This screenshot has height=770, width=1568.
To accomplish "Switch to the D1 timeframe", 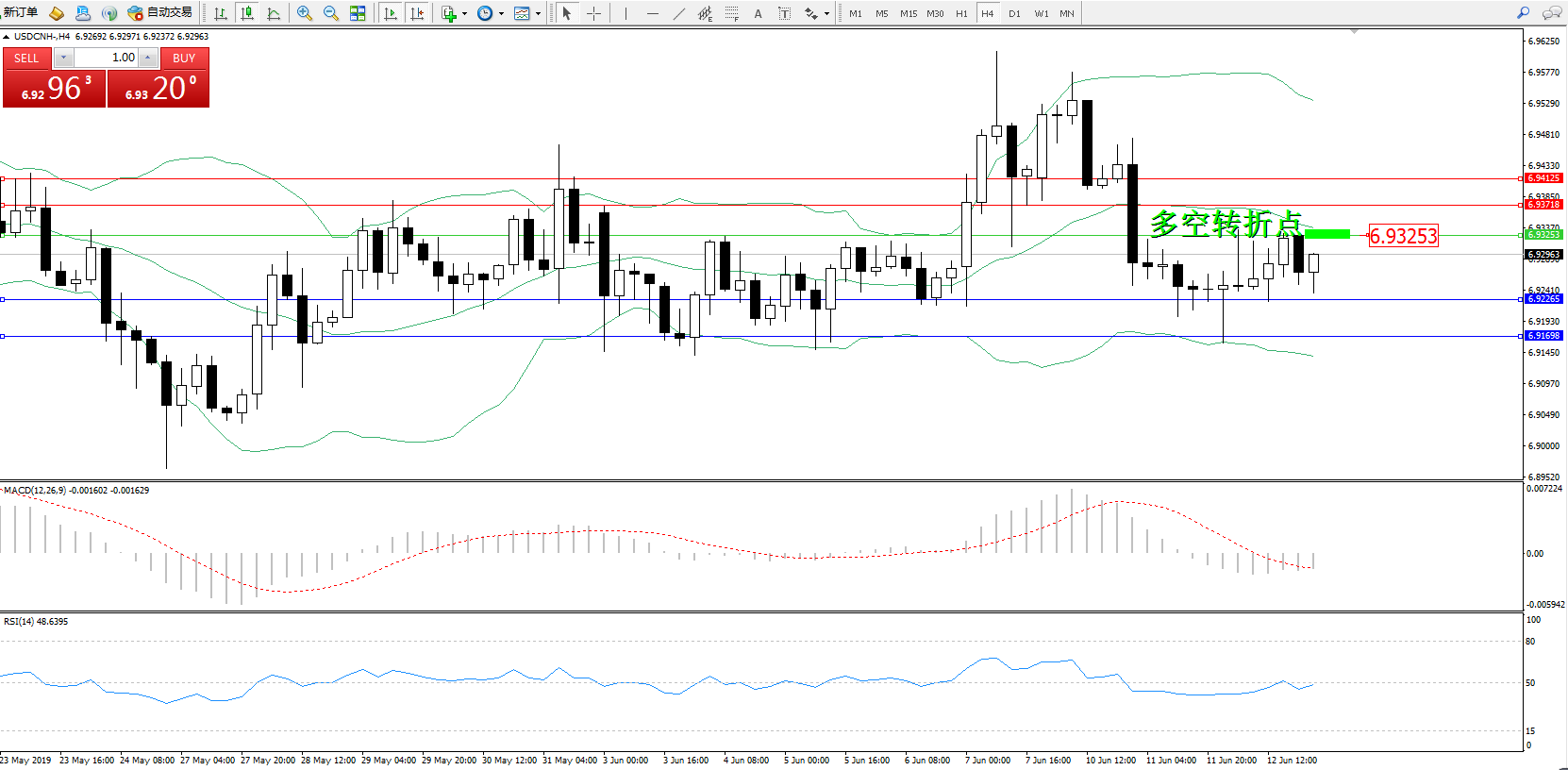I will 1014,13.
